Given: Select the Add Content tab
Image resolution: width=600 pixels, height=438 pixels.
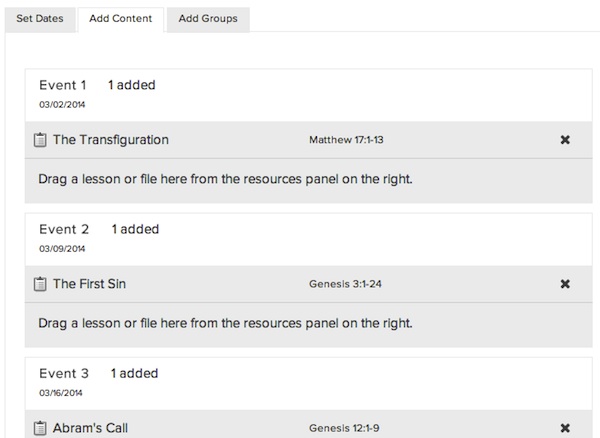Looking at the screenshot, I should 120,19.
